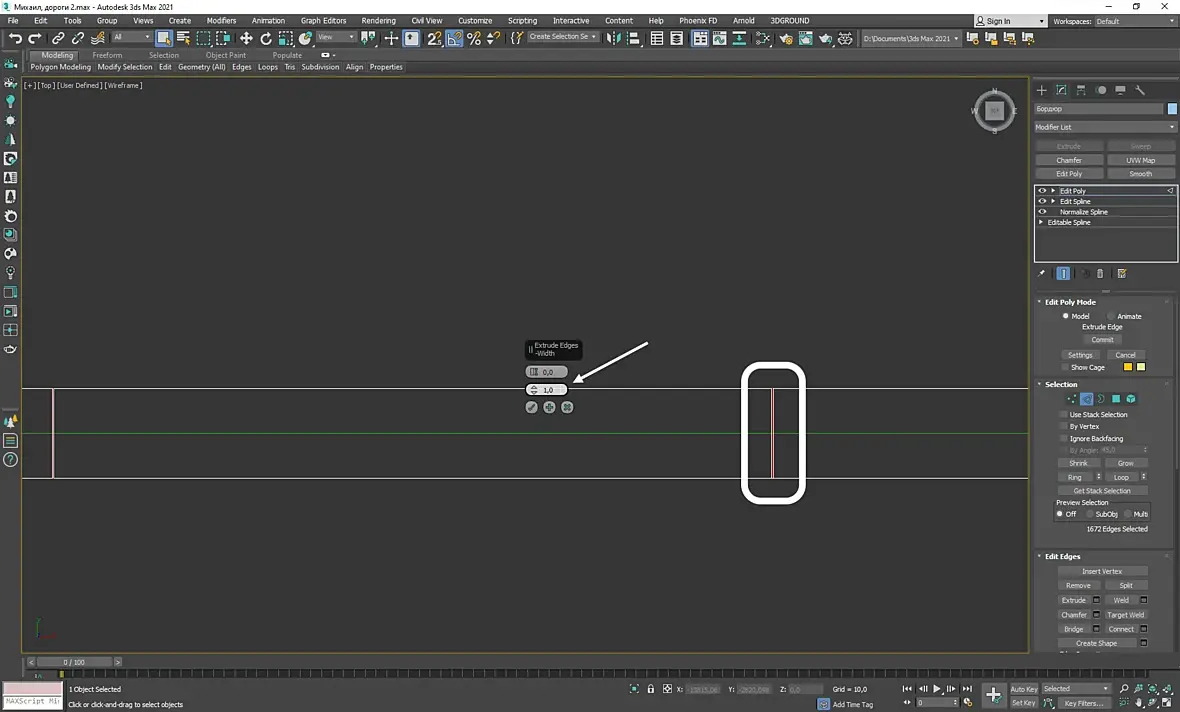Screen dimensions: 1180x712
Task: Expand the Editable Spline stack entry
Action: 1042,222
